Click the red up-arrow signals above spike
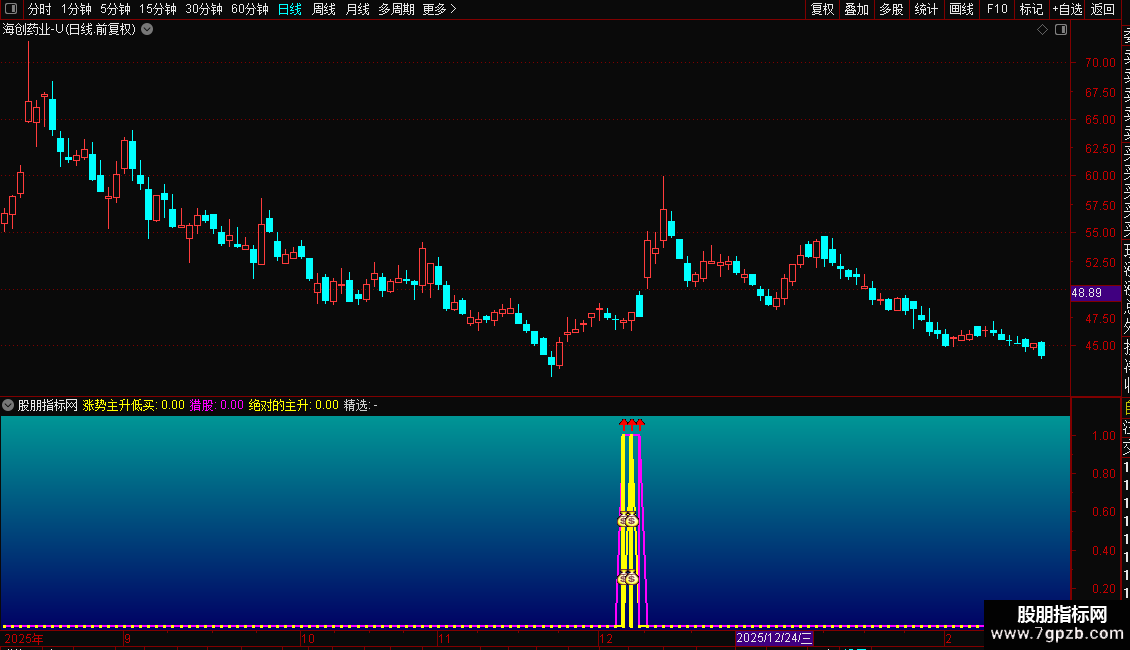The image size is (1130, 650). pos(631,424)
